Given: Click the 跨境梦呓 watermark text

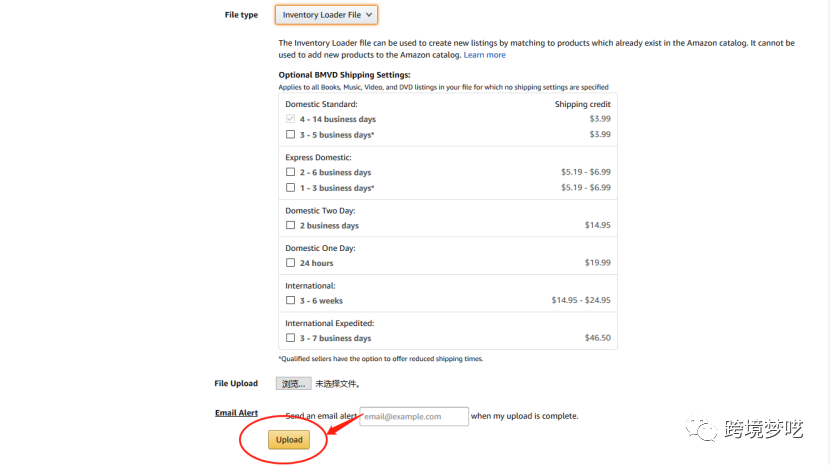Looking at the screenshot, I should point(764,429).
